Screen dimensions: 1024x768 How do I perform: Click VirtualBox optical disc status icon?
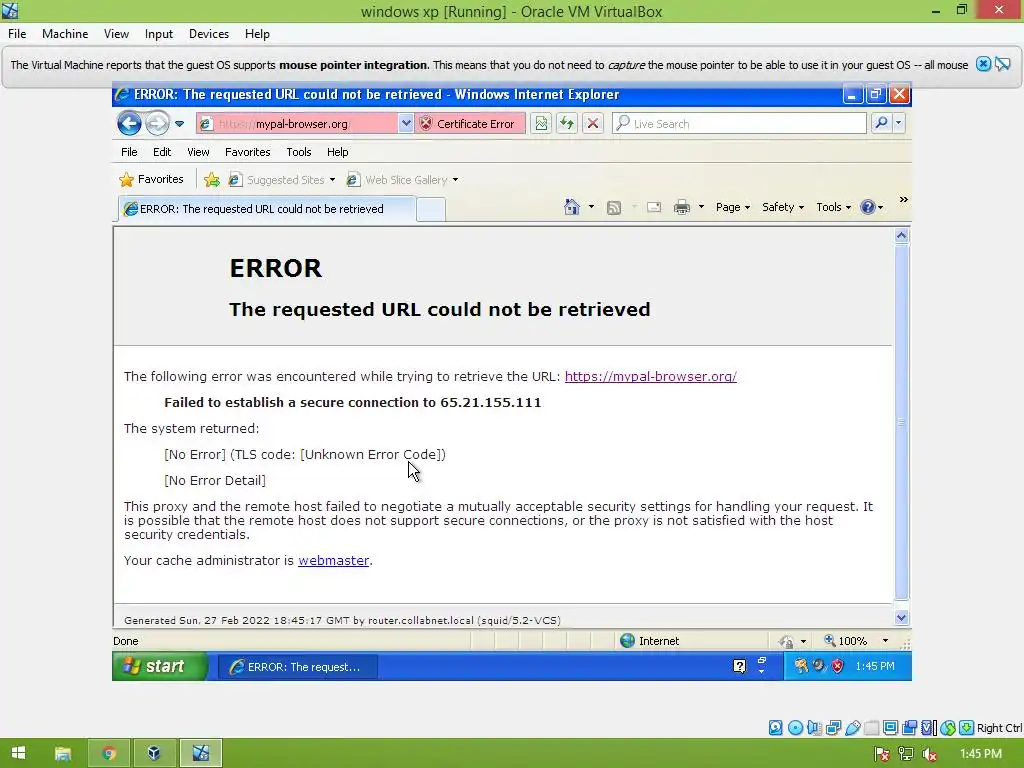click(x=795, y=728)
